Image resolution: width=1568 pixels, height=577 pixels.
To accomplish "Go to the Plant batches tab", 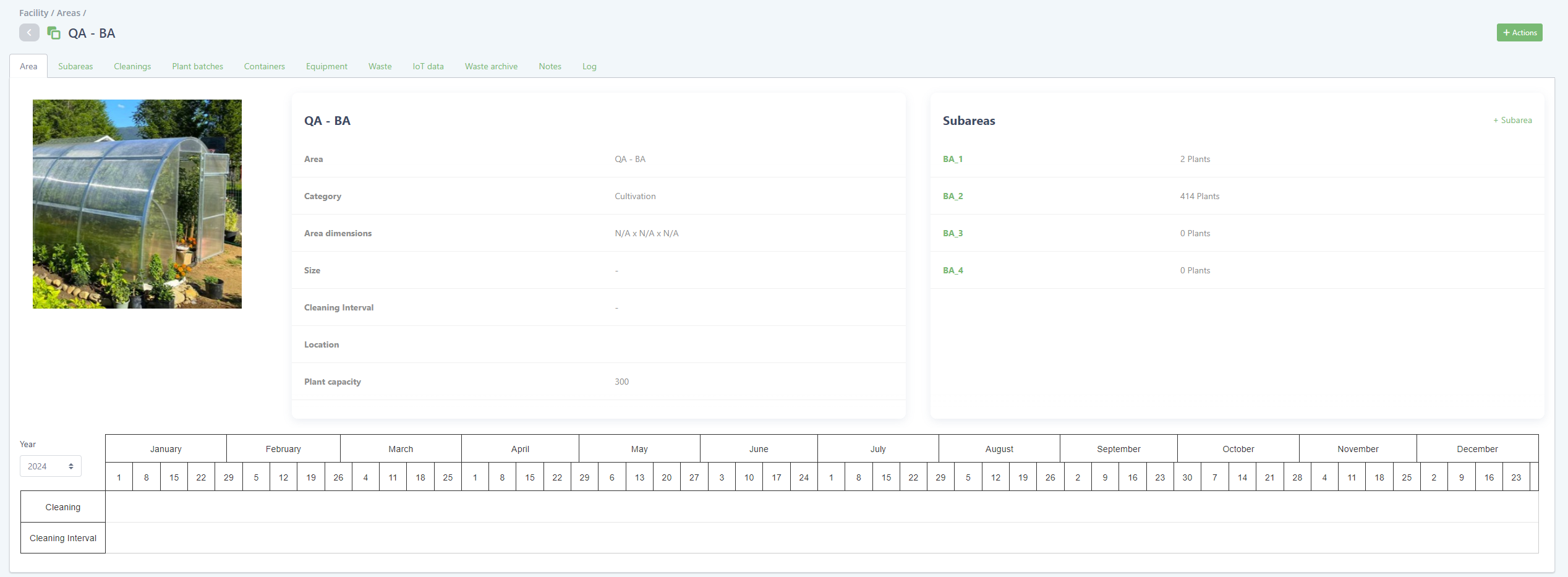I will 197,66.
